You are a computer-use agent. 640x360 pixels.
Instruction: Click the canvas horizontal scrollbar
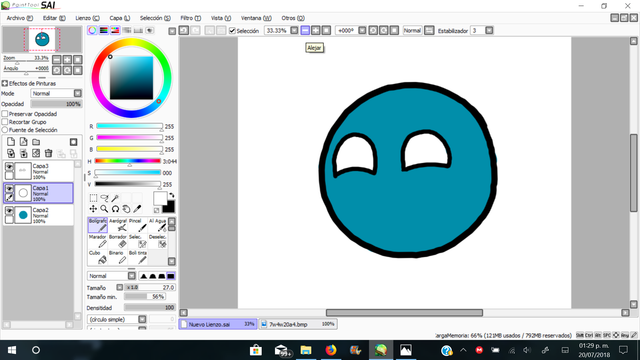404,313
